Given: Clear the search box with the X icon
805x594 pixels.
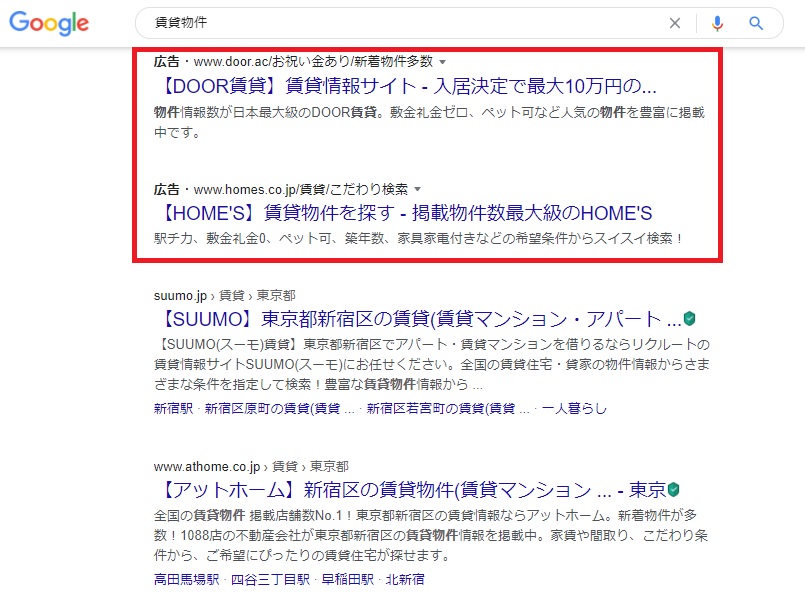Looking at the screenshot, I should [x=675, y=22].
